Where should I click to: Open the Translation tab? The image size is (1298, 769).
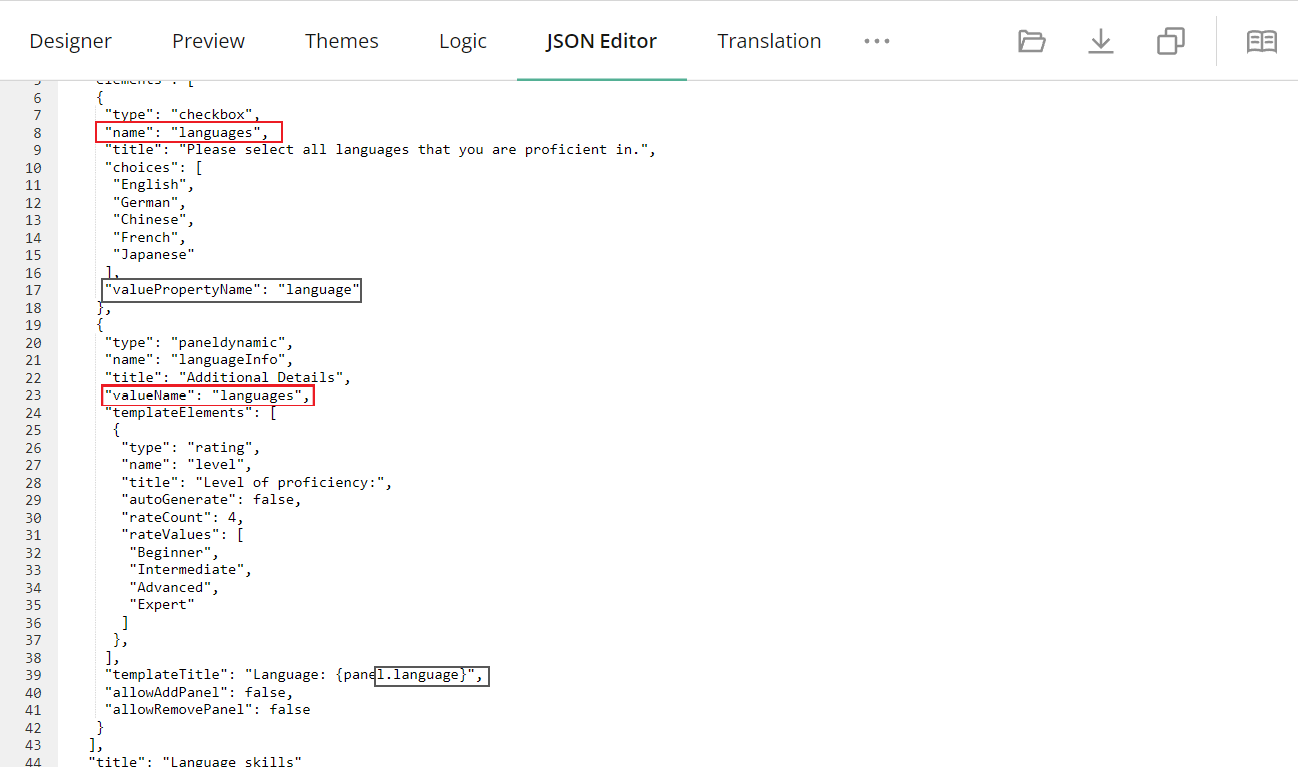point(769,41)
